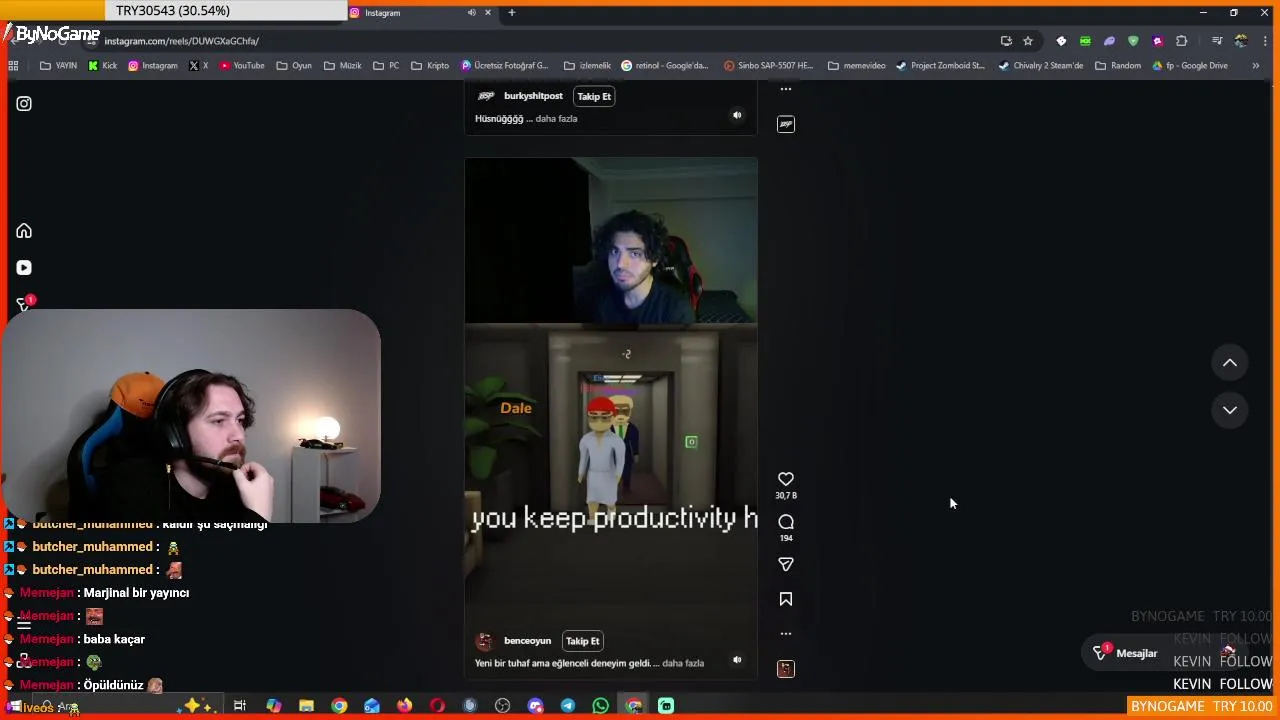Viewport: 1280px width, 720px height.
Task: Open the Sinbo SAP-5507 bookmark
Action: pyautogui.click(x=769, y=66)
